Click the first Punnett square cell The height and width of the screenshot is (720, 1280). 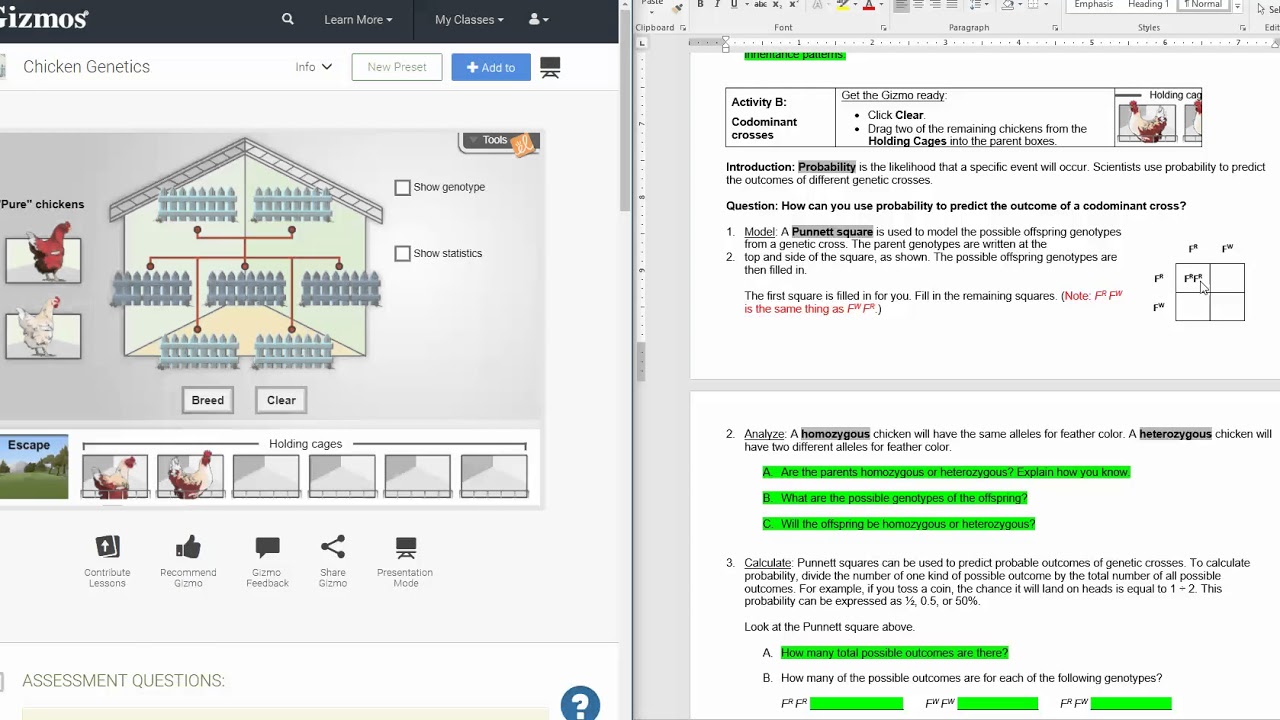tap(1192, 278)
